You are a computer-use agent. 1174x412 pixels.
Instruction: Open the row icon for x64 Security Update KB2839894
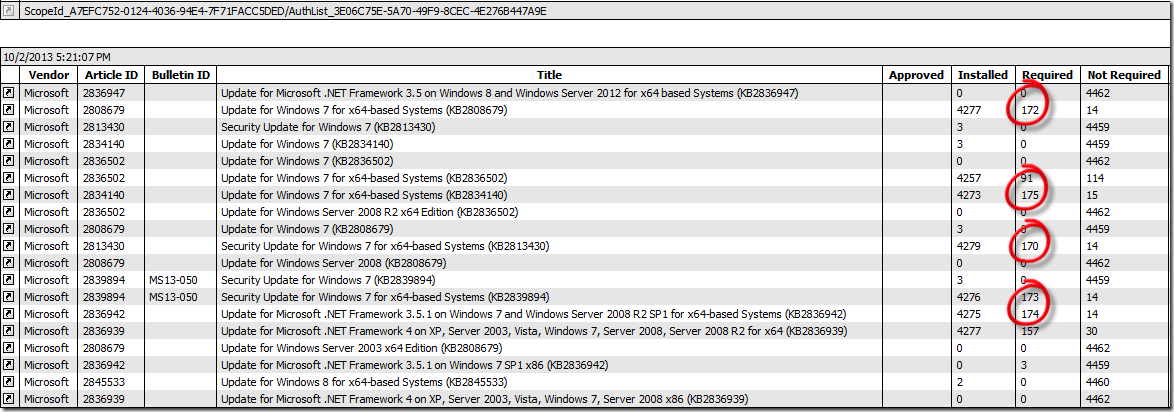pos(9,297)
